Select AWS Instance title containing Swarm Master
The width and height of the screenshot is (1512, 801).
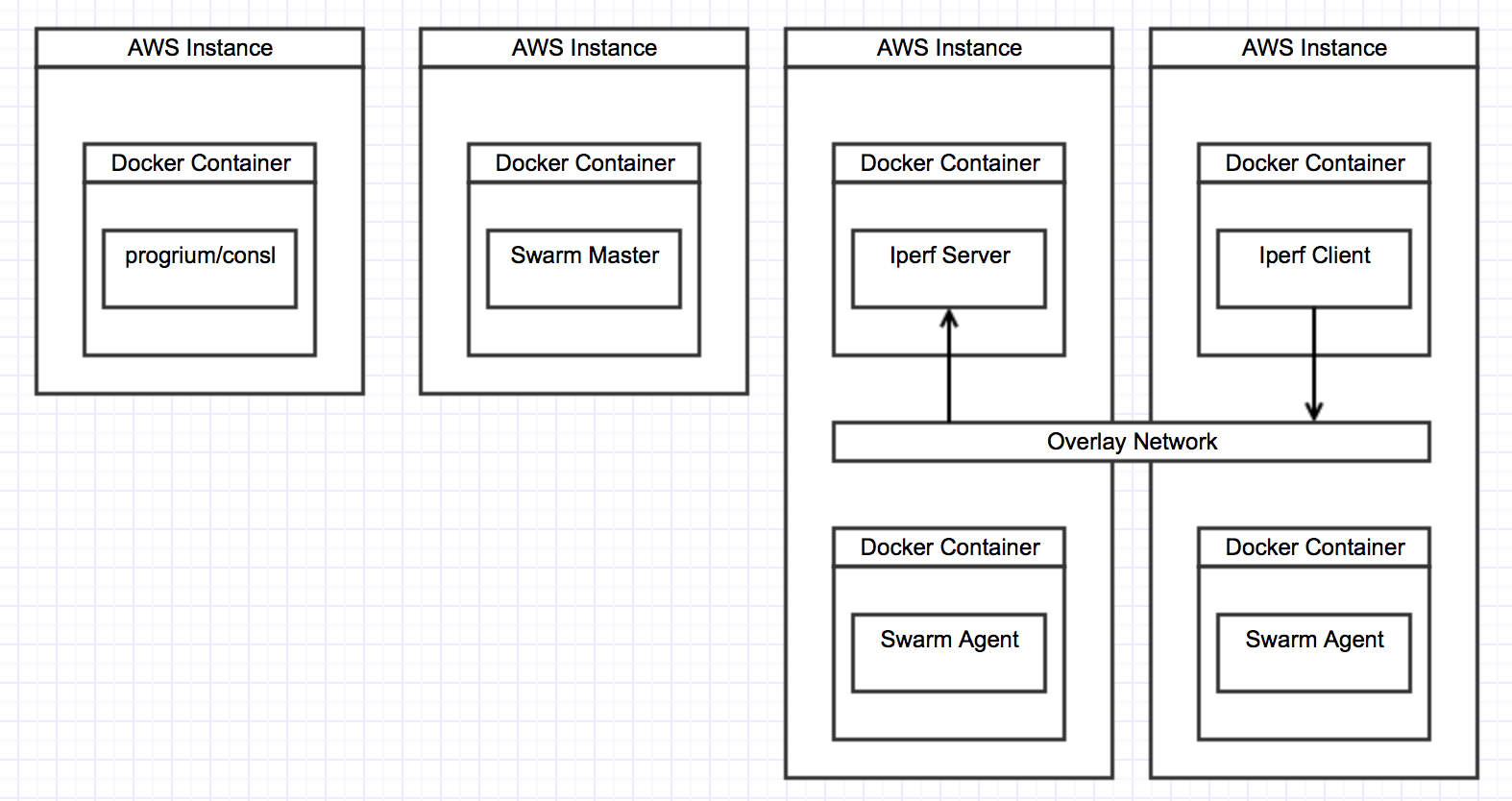[584, 48]
